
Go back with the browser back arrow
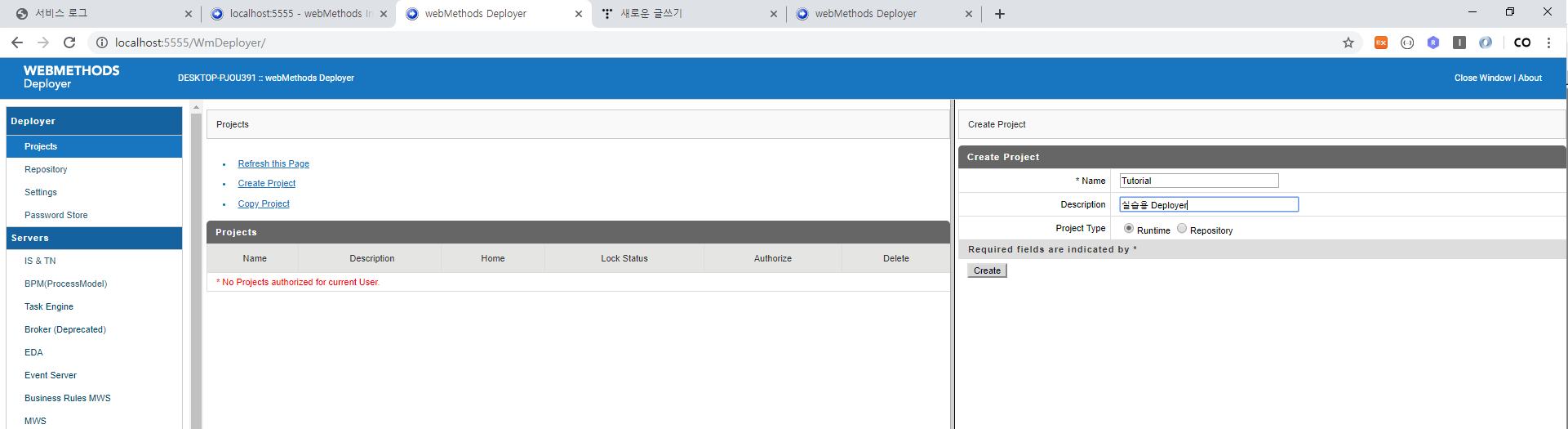click(17, 42)
